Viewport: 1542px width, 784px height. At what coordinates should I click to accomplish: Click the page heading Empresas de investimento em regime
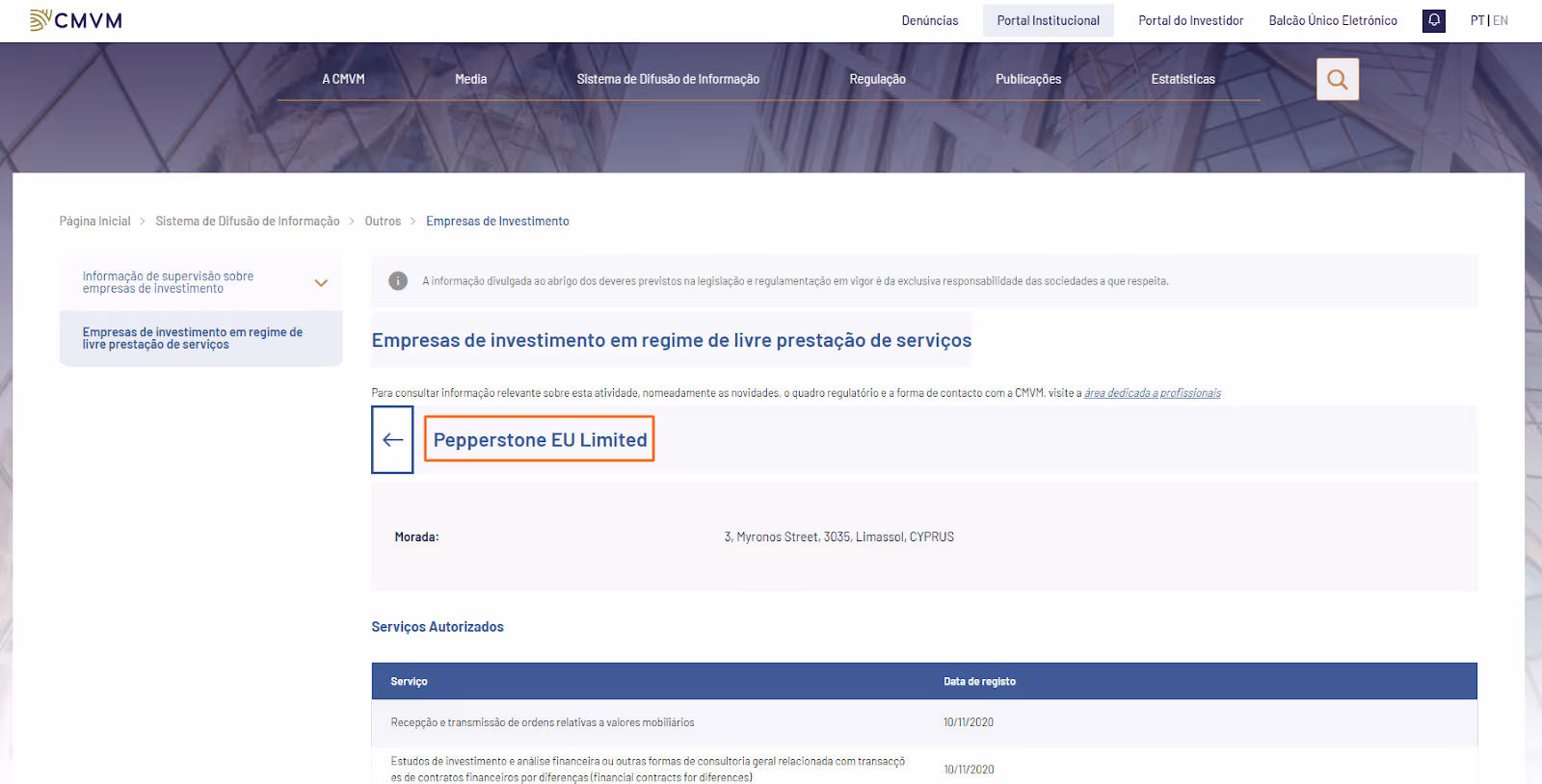pyautogui.click(x=672, y=340)
